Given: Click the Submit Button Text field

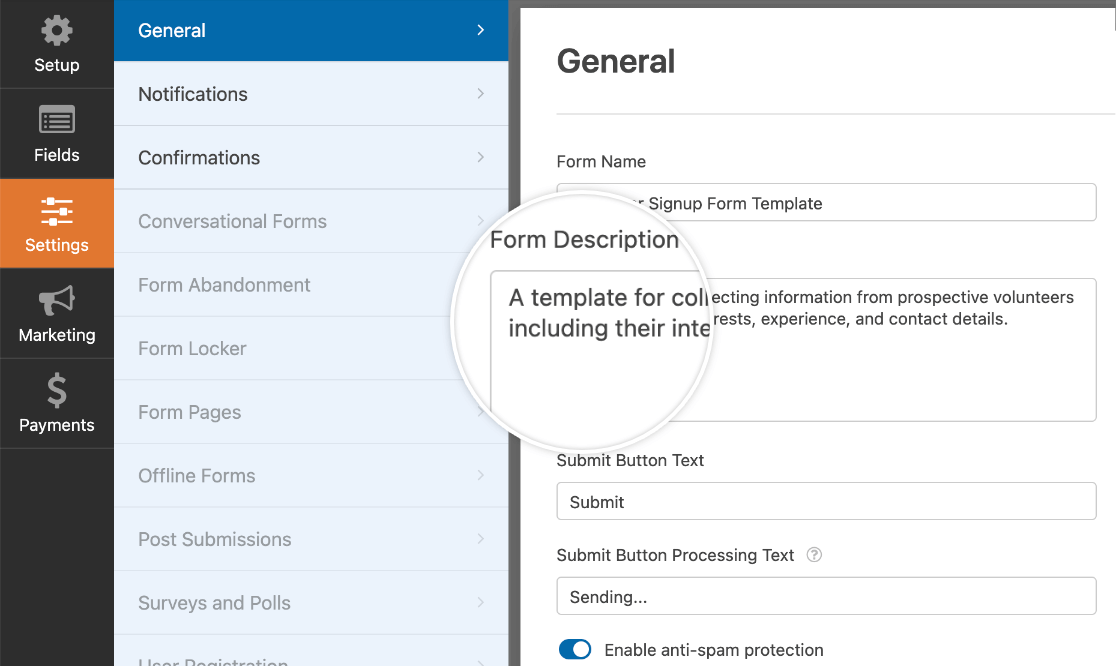Looking at the screenshot, I should (x=826, y=501).
